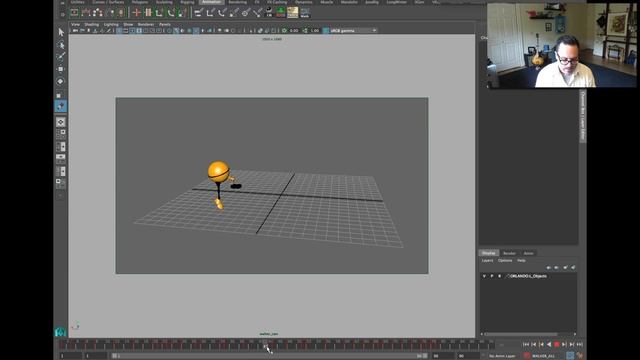The image size is (640, 360).
Task: Click the ghost sphere shelf icon
Action: coord(269,13)
